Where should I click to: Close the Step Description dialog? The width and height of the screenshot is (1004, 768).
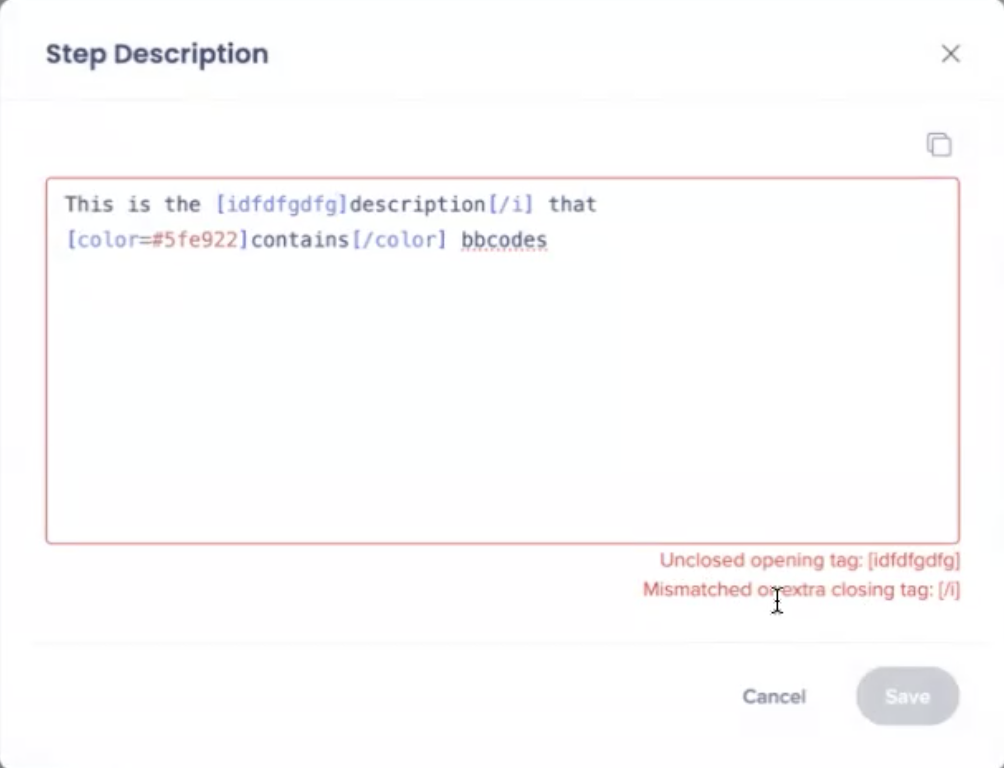[x=950, y=54]
